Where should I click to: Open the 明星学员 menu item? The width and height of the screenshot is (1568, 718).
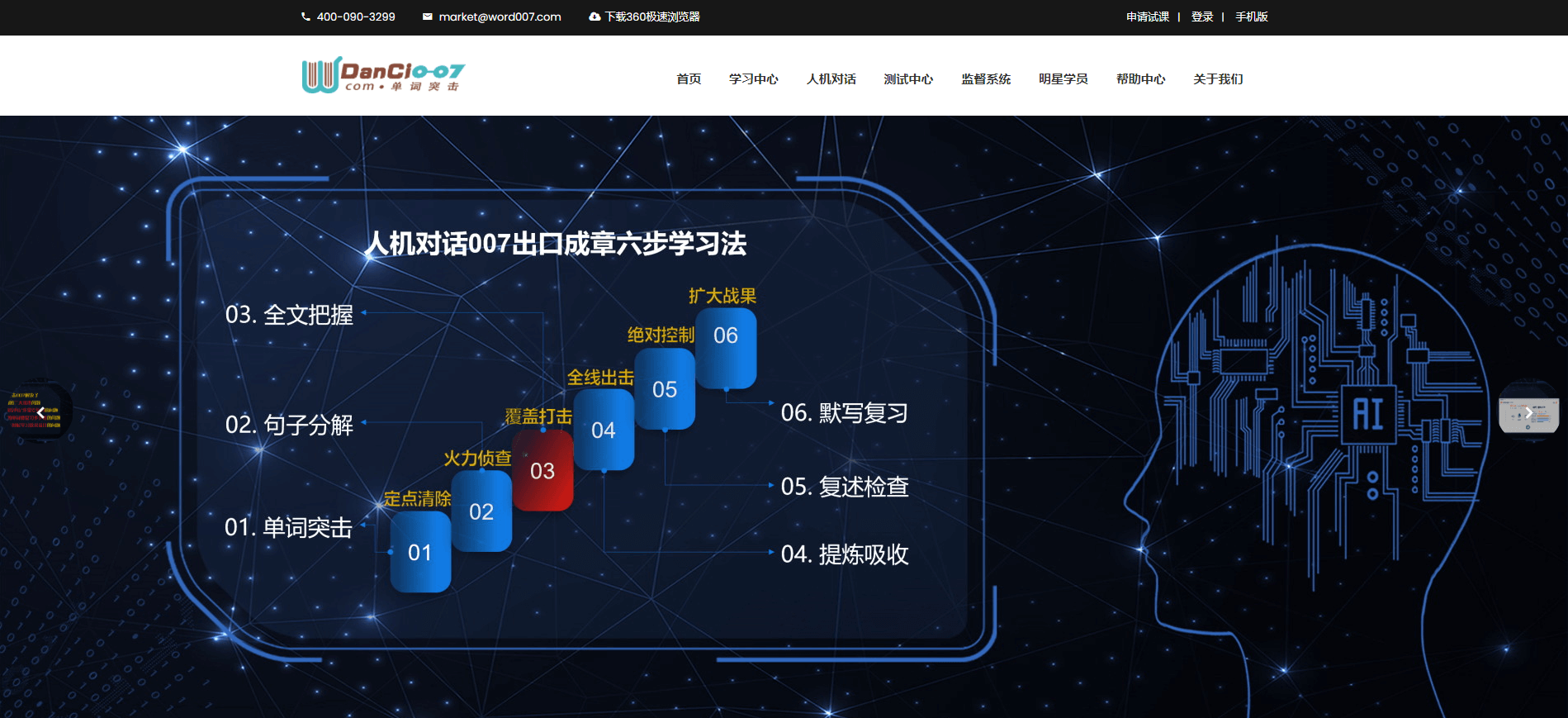pyautogui.click(x=1063, y=79)
